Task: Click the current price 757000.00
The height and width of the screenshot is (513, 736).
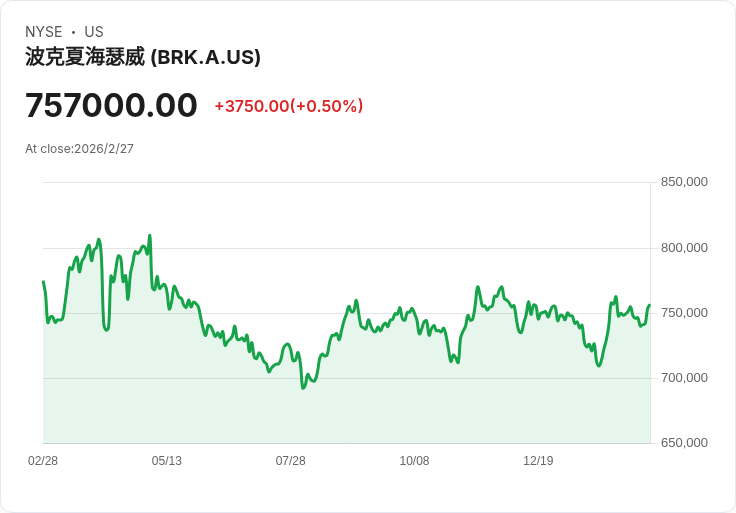Action: pos(111,105)
